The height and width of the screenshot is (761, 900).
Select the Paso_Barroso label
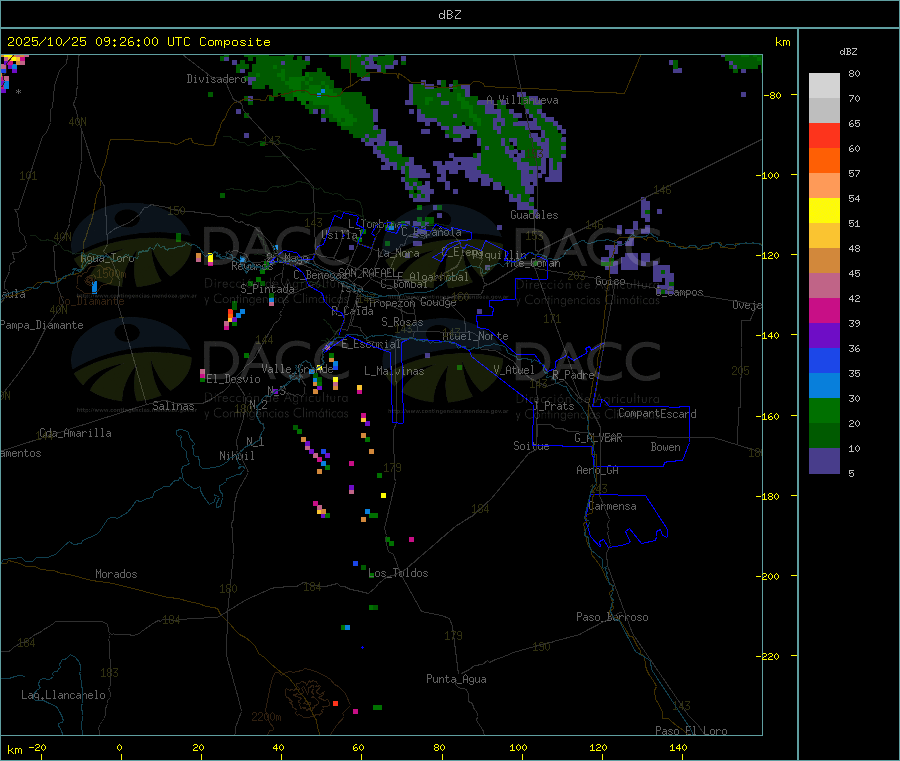click(612, 617)
